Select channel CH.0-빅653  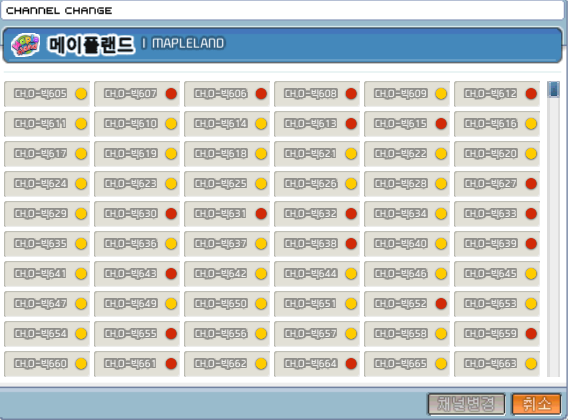tap(497, 304)
